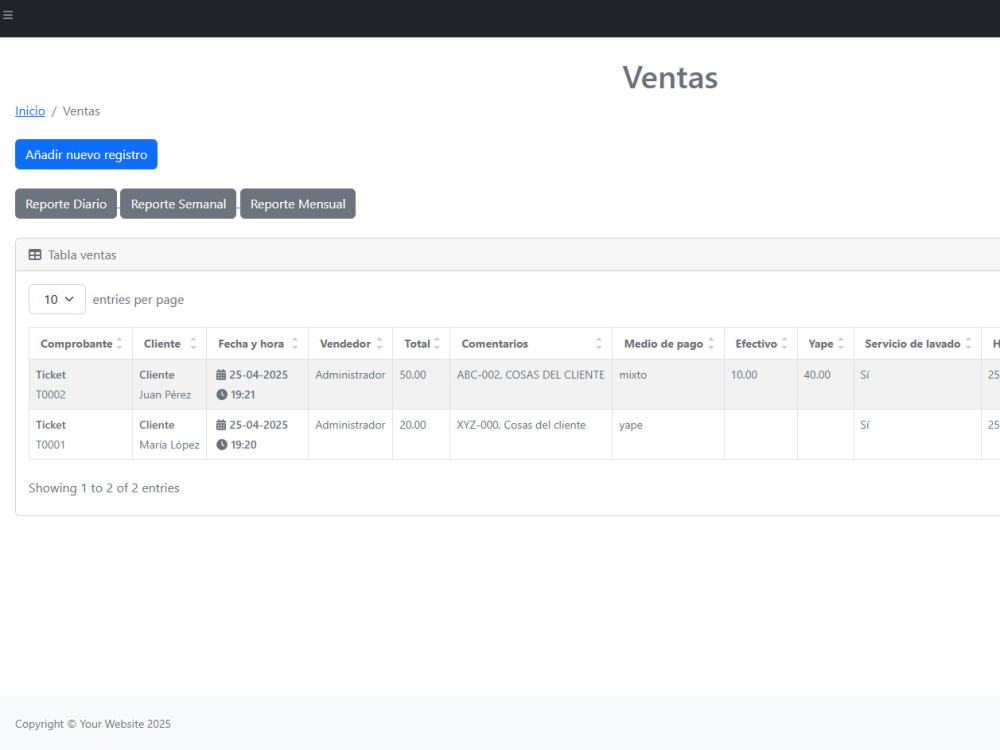Click Añadir nuevo registro button

point(86,154)
